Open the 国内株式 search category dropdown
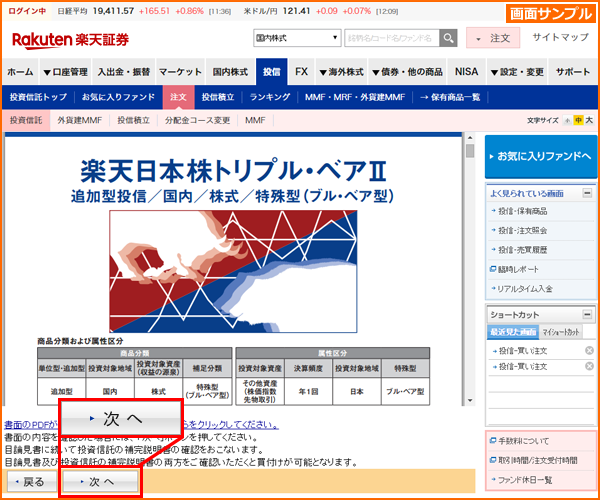Viewport: 600px width, 500px height. pyautogui.click(x=297, y=38)
